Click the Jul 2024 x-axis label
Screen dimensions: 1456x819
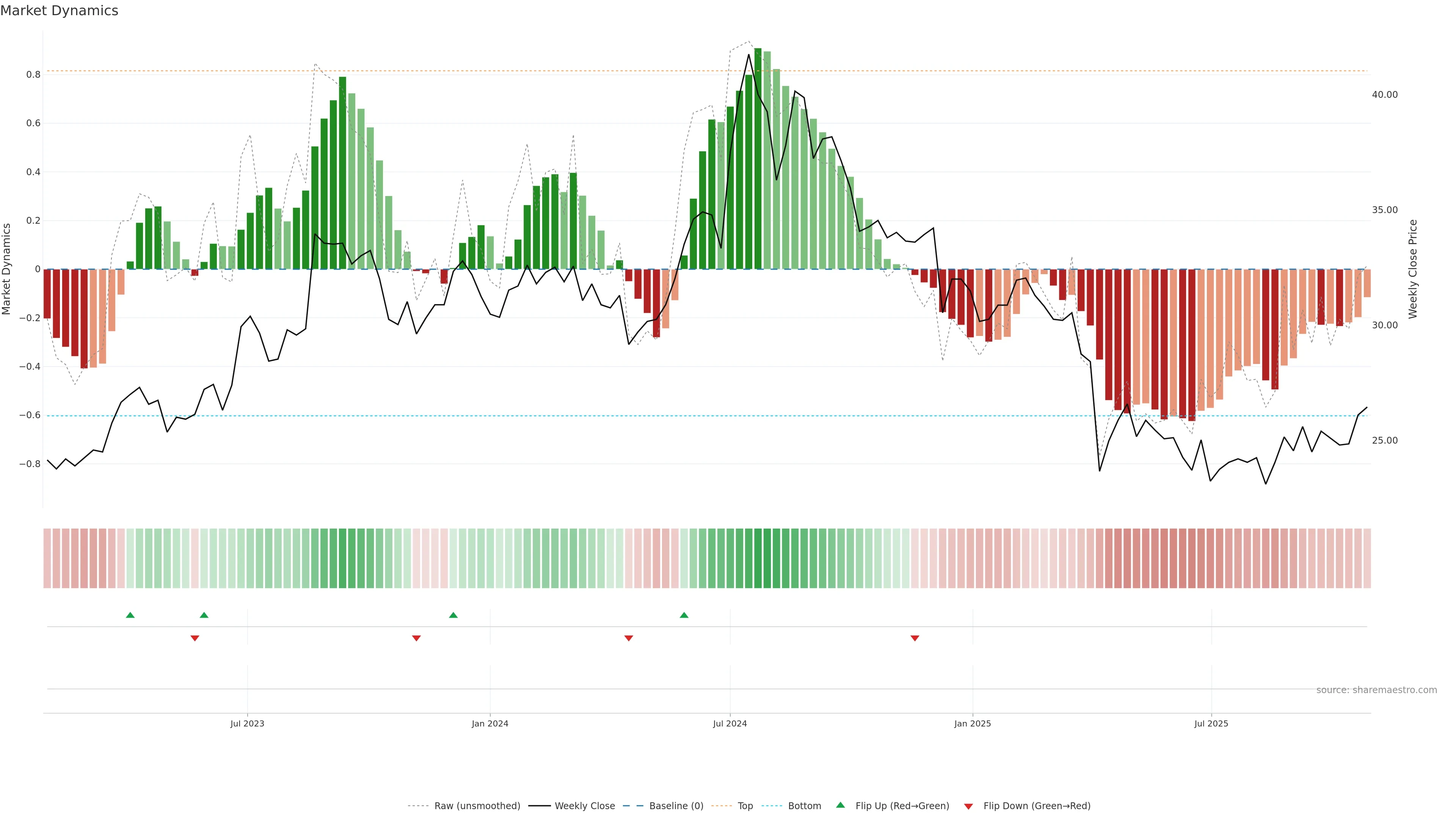(730, 723)
